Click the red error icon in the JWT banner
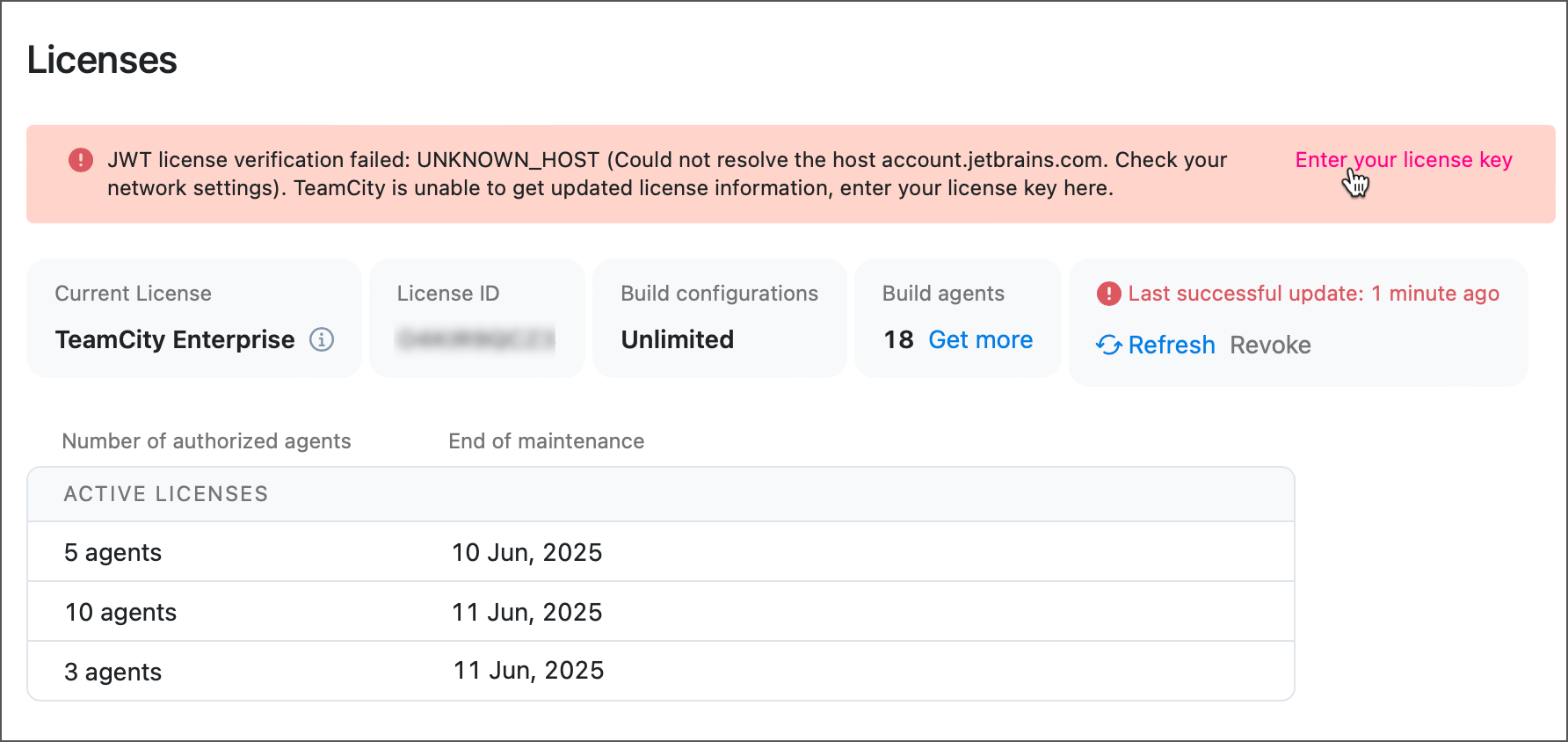 81,160
